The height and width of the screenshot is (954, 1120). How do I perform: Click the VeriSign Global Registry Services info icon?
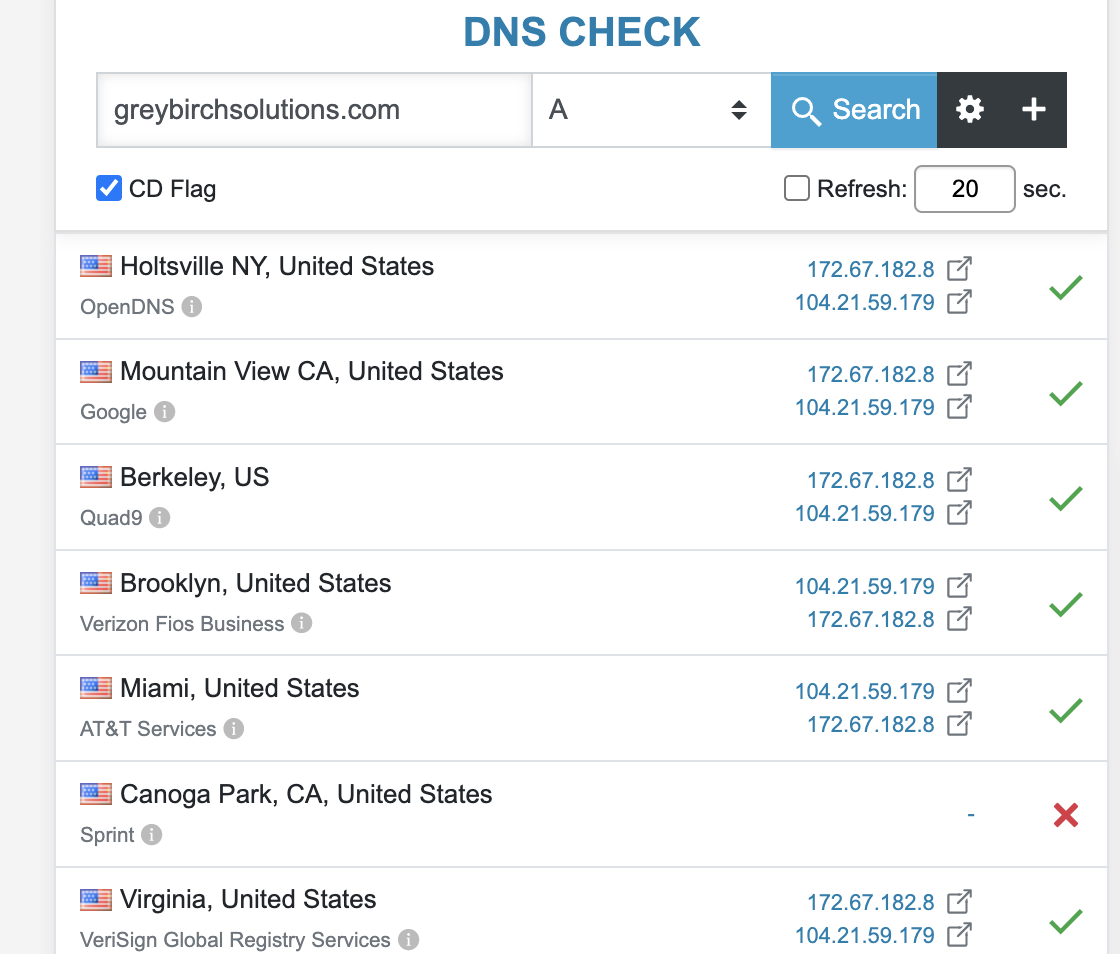click(408, 940)
